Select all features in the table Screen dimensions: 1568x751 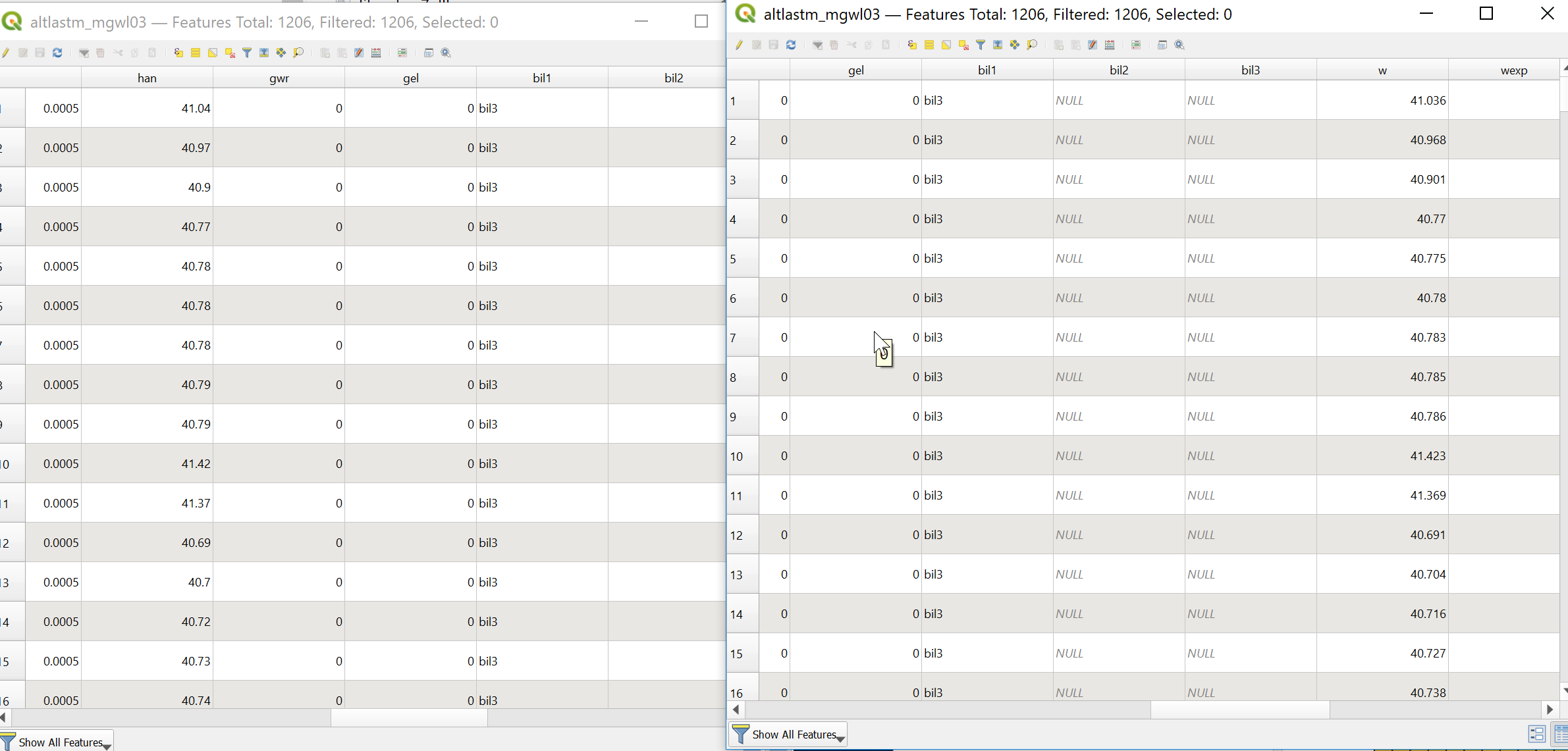pos(929,45)
